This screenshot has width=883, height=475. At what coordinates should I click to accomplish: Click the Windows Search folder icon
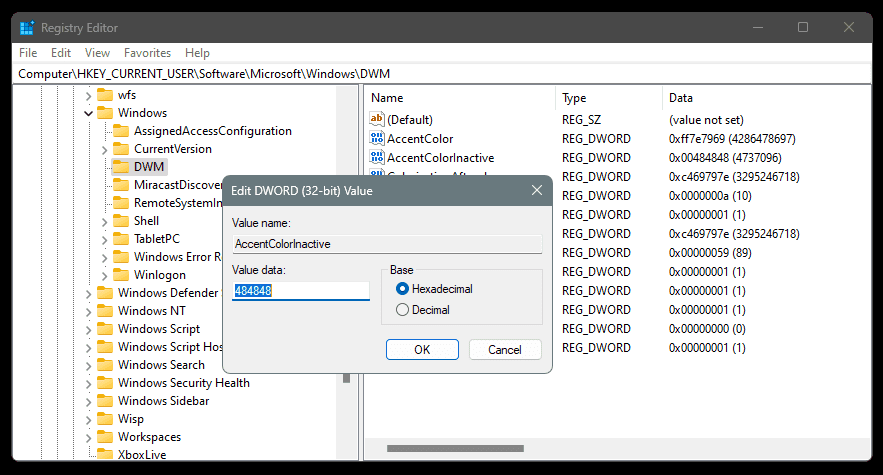[x=105, y=365]
